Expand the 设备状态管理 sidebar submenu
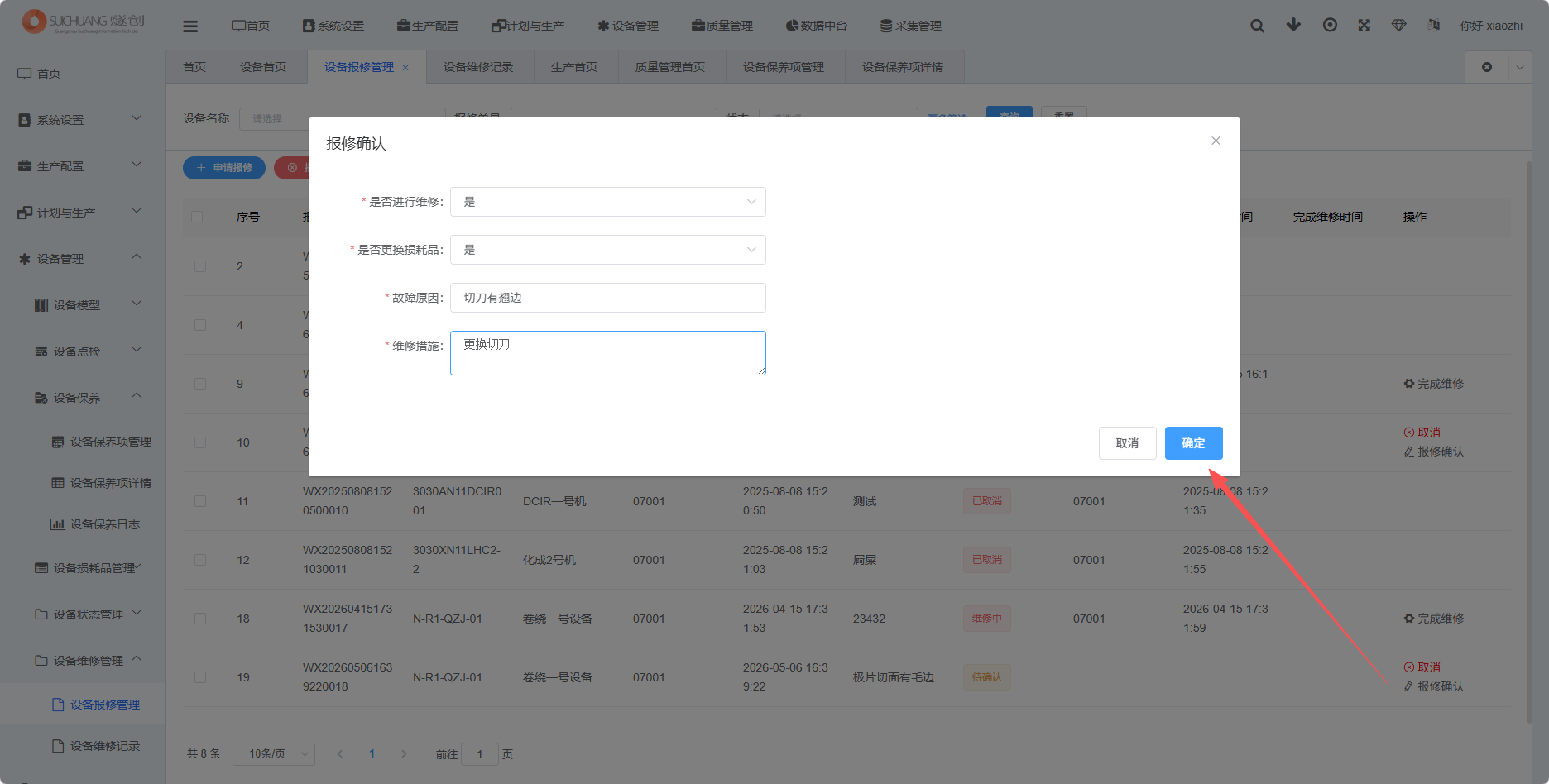1549x784 pixels. [83, 614]
